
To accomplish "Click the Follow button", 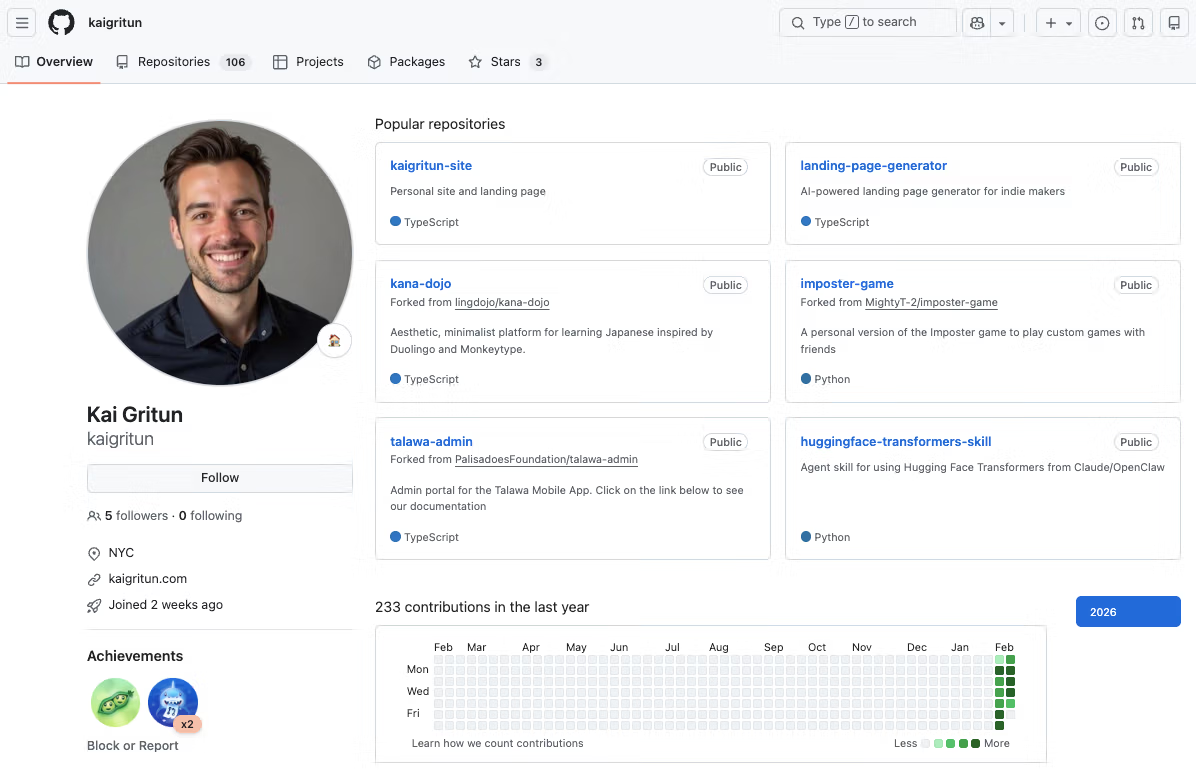I will click(x=220, y=478).
